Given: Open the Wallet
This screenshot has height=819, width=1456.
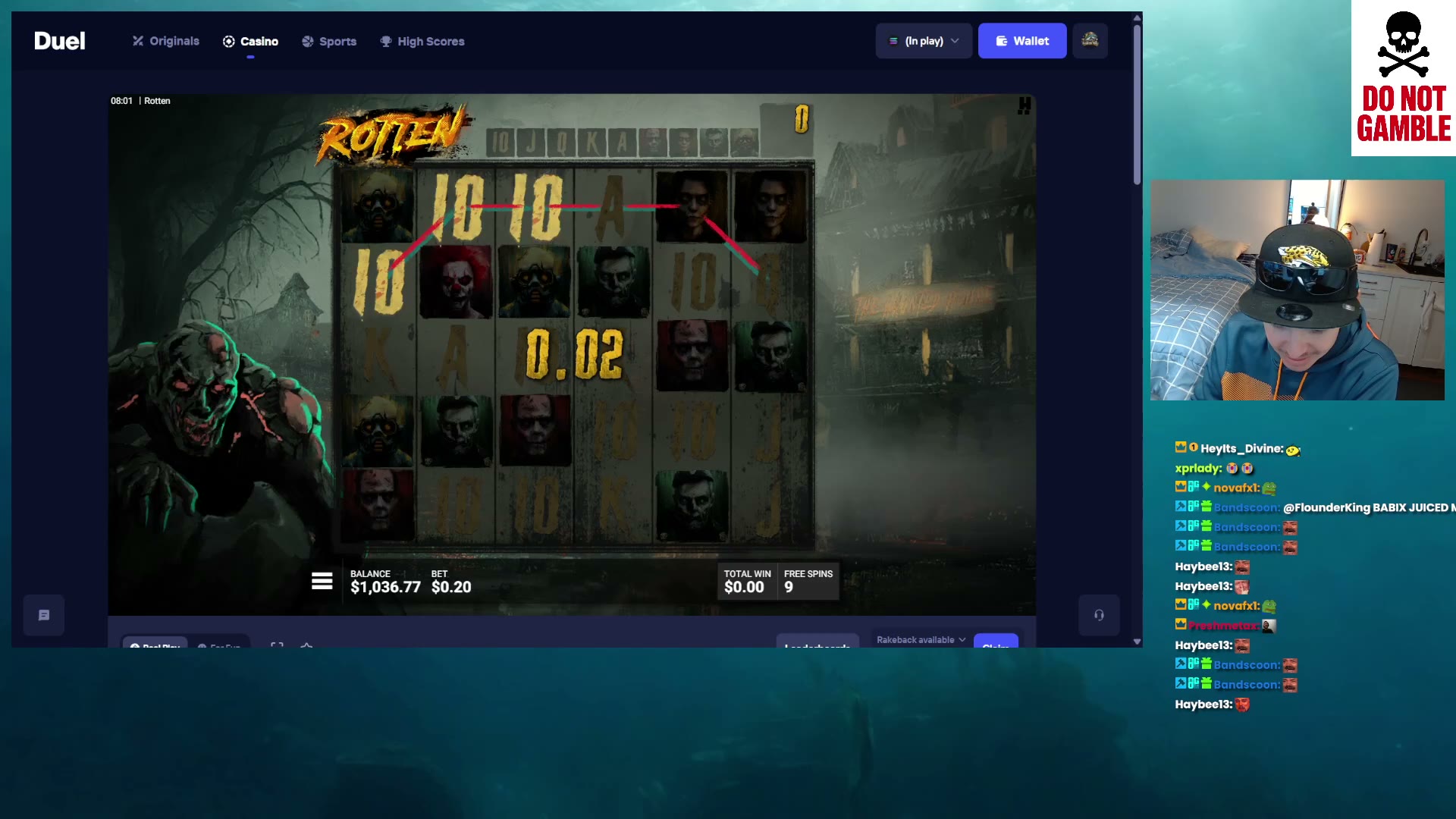Looking at the screenshot, I should click(x=1022, y=41).
